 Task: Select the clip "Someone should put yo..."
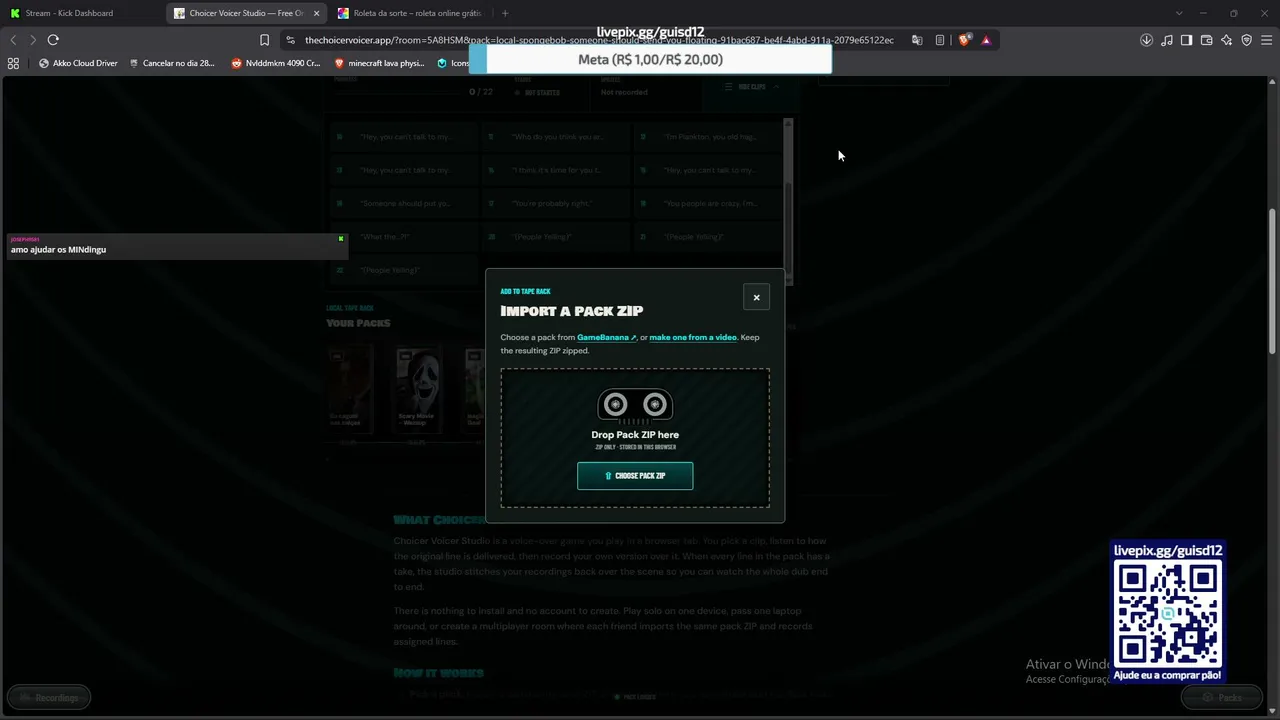coord(404,203)
